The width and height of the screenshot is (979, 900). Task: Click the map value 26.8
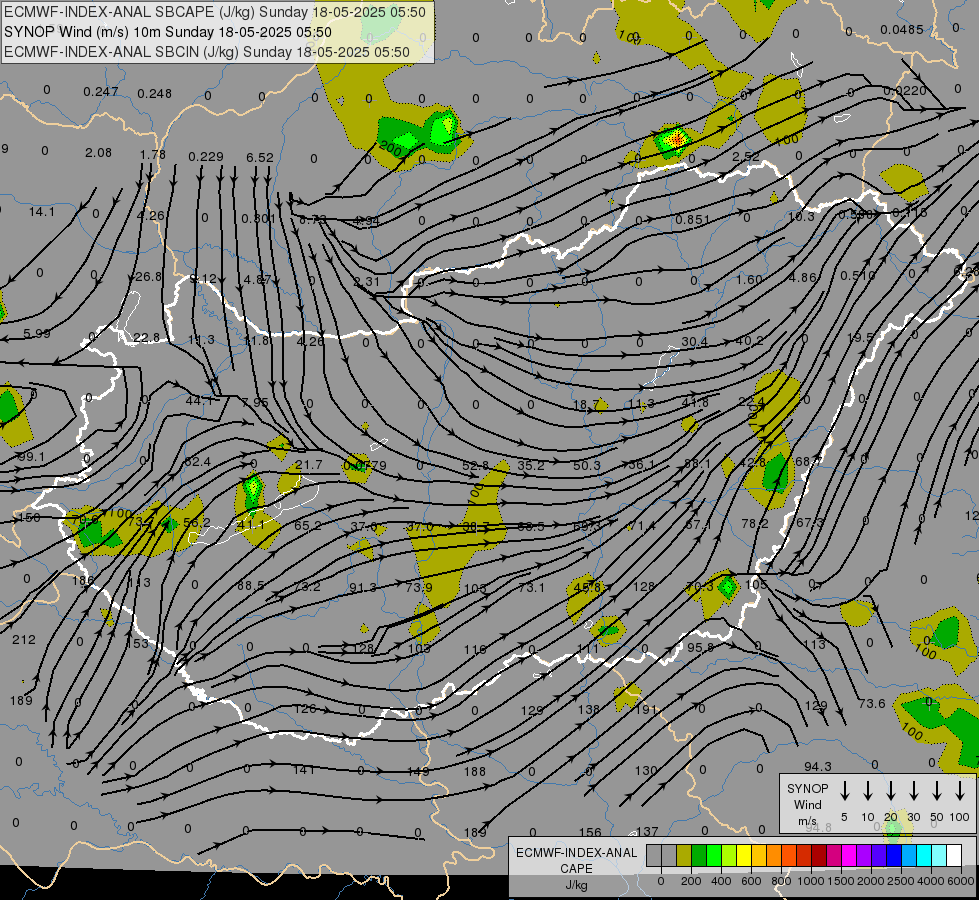pyautogui.click(x=149, y=277)
